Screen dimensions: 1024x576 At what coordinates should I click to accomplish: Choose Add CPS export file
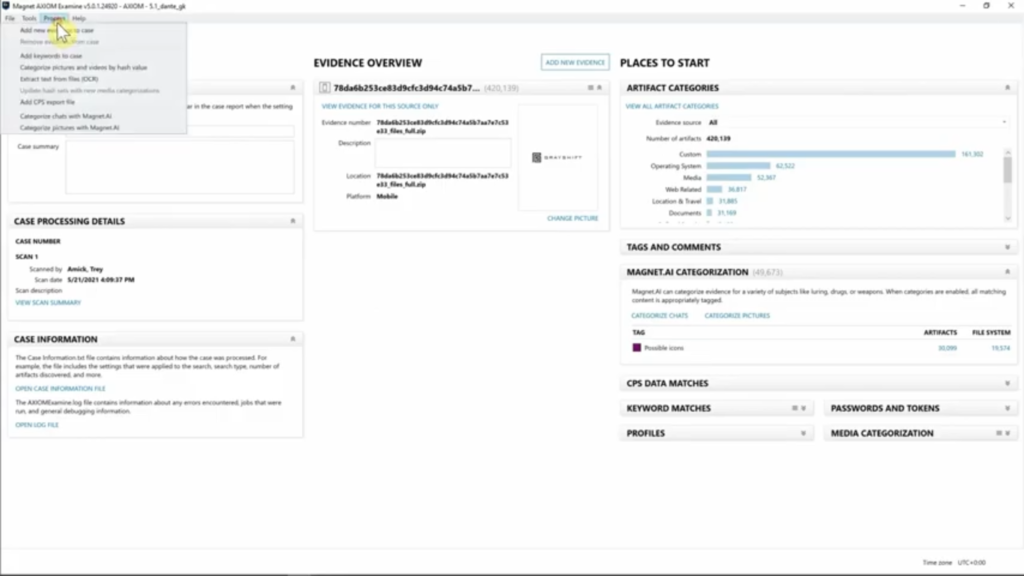coord(47,102)
